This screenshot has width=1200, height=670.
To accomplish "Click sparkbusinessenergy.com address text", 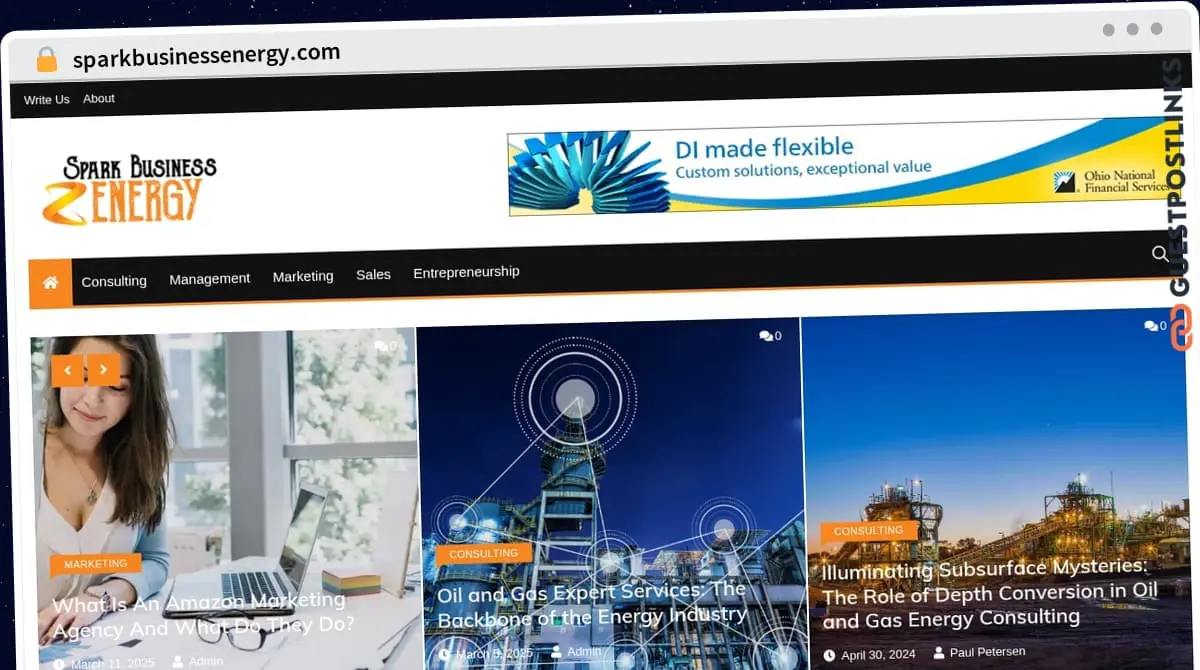I will (206, 55).
